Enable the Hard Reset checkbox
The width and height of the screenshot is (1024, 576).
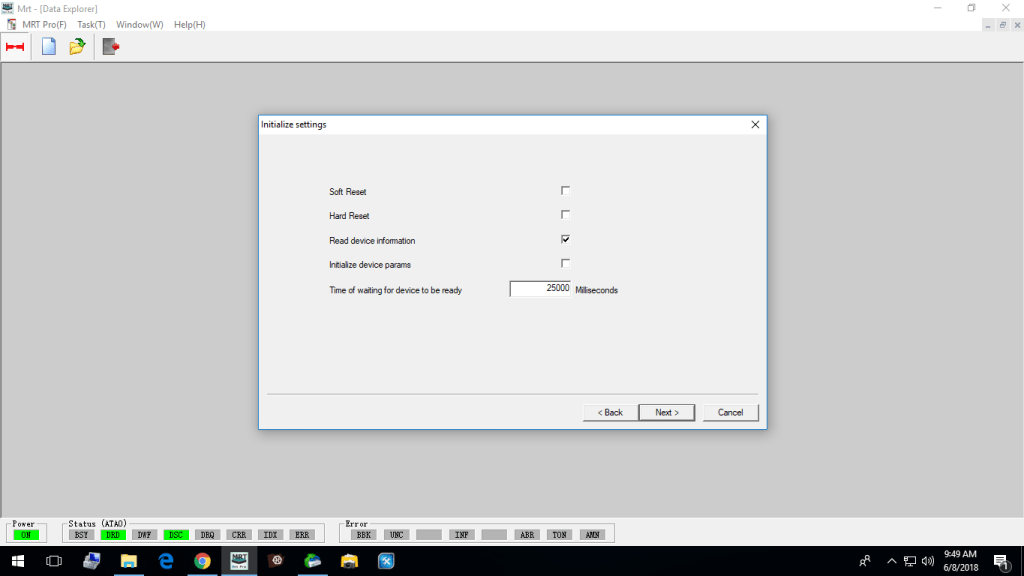tap(565, 214)
